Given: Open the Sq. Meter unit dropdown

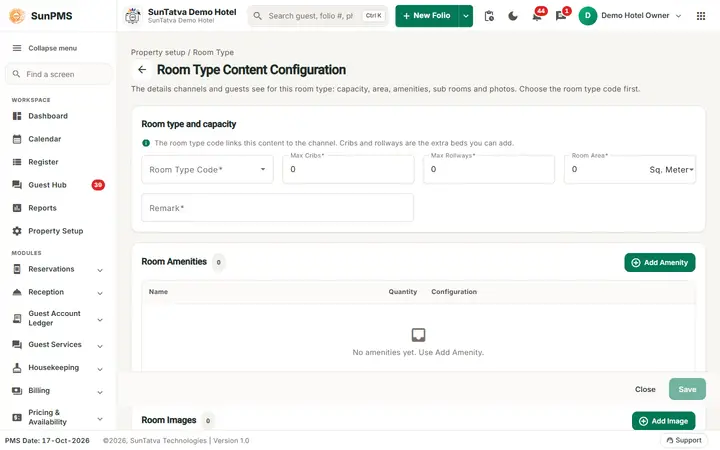Looking at the screenshot, I should pyautogui.click(x=671, y=169).
